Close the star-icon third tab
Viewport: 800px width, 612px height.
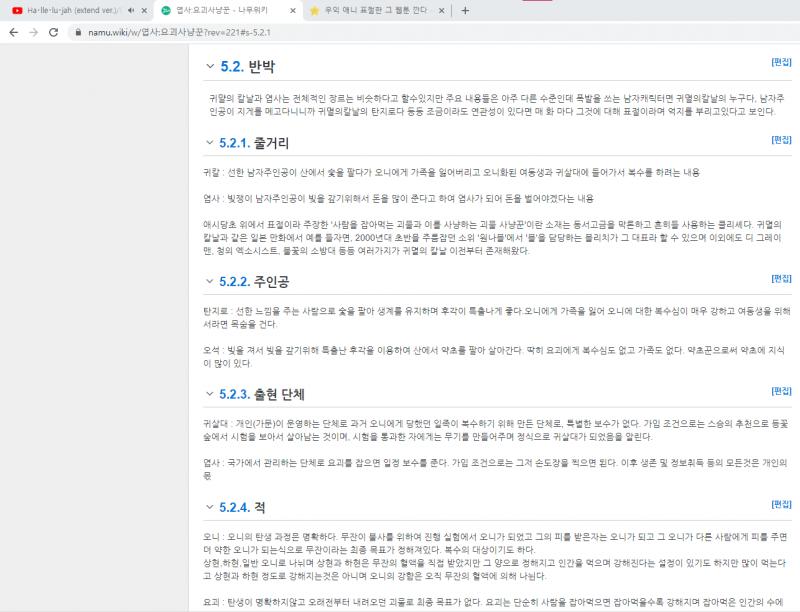441,10
